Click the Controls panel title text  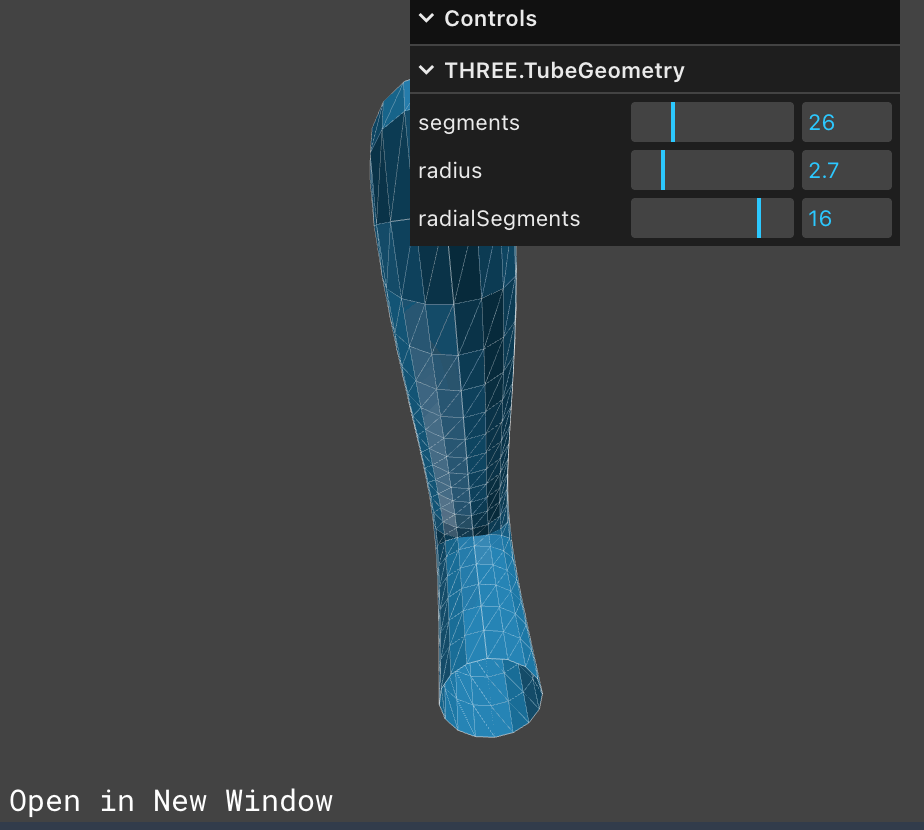(490, 18)
